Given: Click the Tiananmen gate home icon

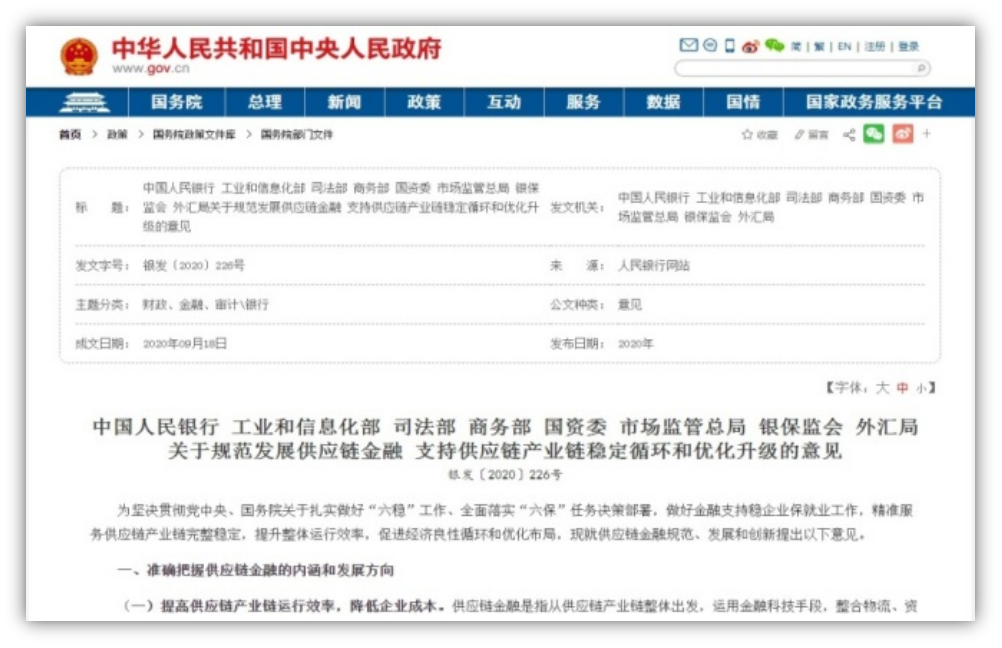Looking at the screenshot, I should tap(84, 102).
